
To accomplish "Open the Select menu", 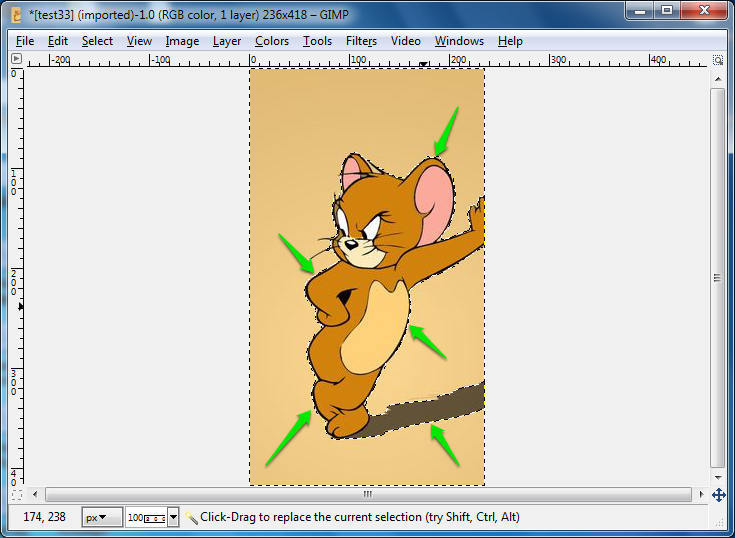I will click(97, 41).
